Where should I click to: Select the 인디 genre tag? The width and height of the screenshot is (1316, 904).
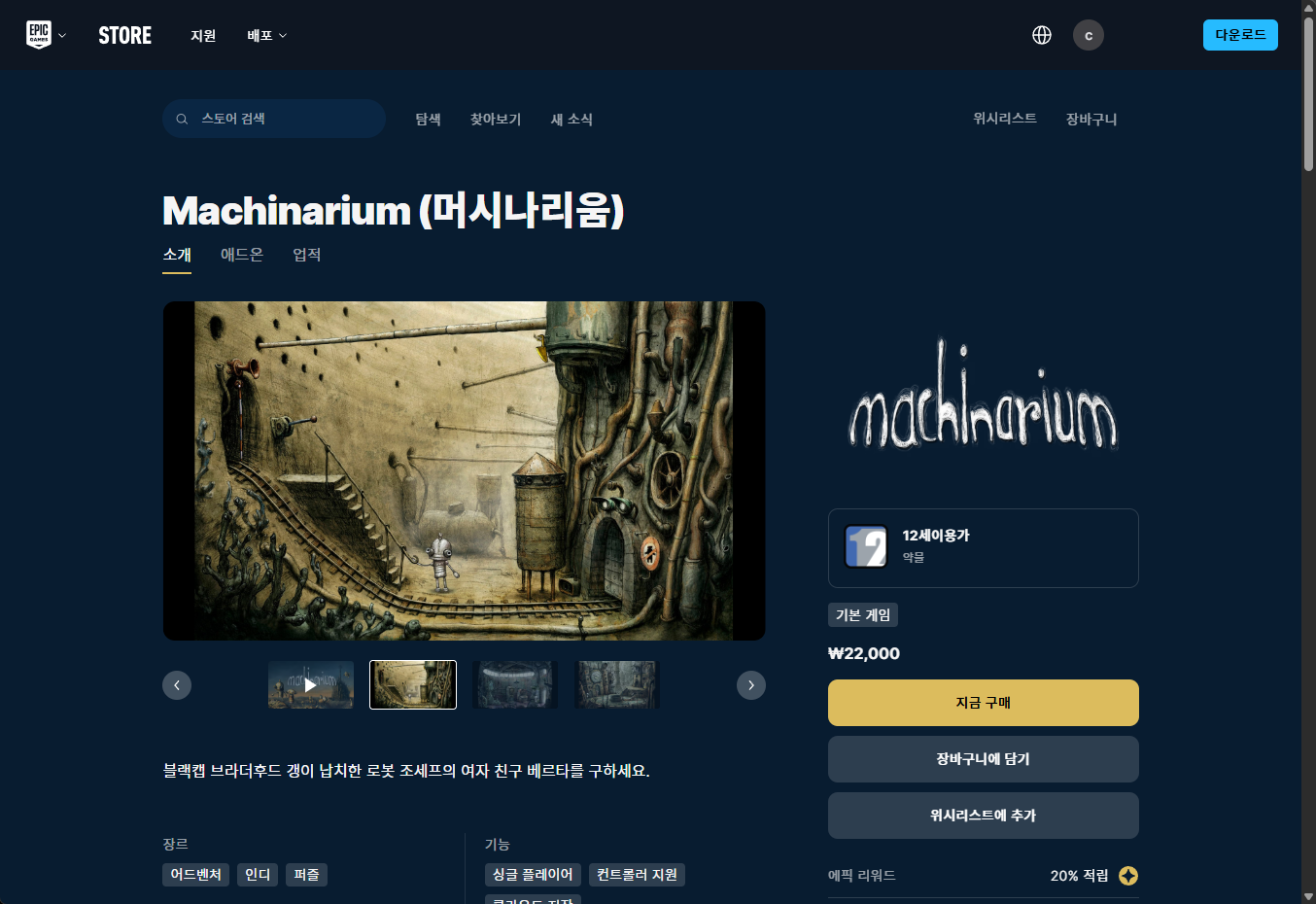click(x=258, y=875)
